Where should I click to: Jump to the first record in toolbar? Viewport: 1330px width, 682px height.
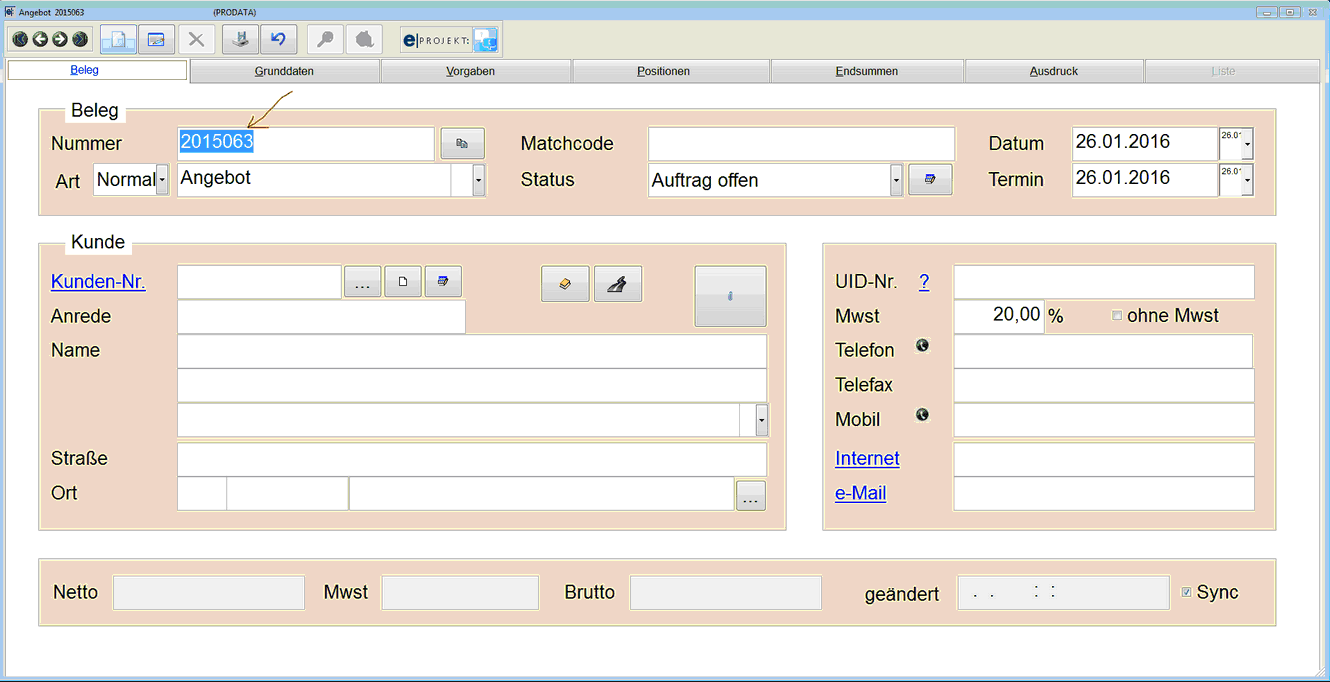pos(20,40)
